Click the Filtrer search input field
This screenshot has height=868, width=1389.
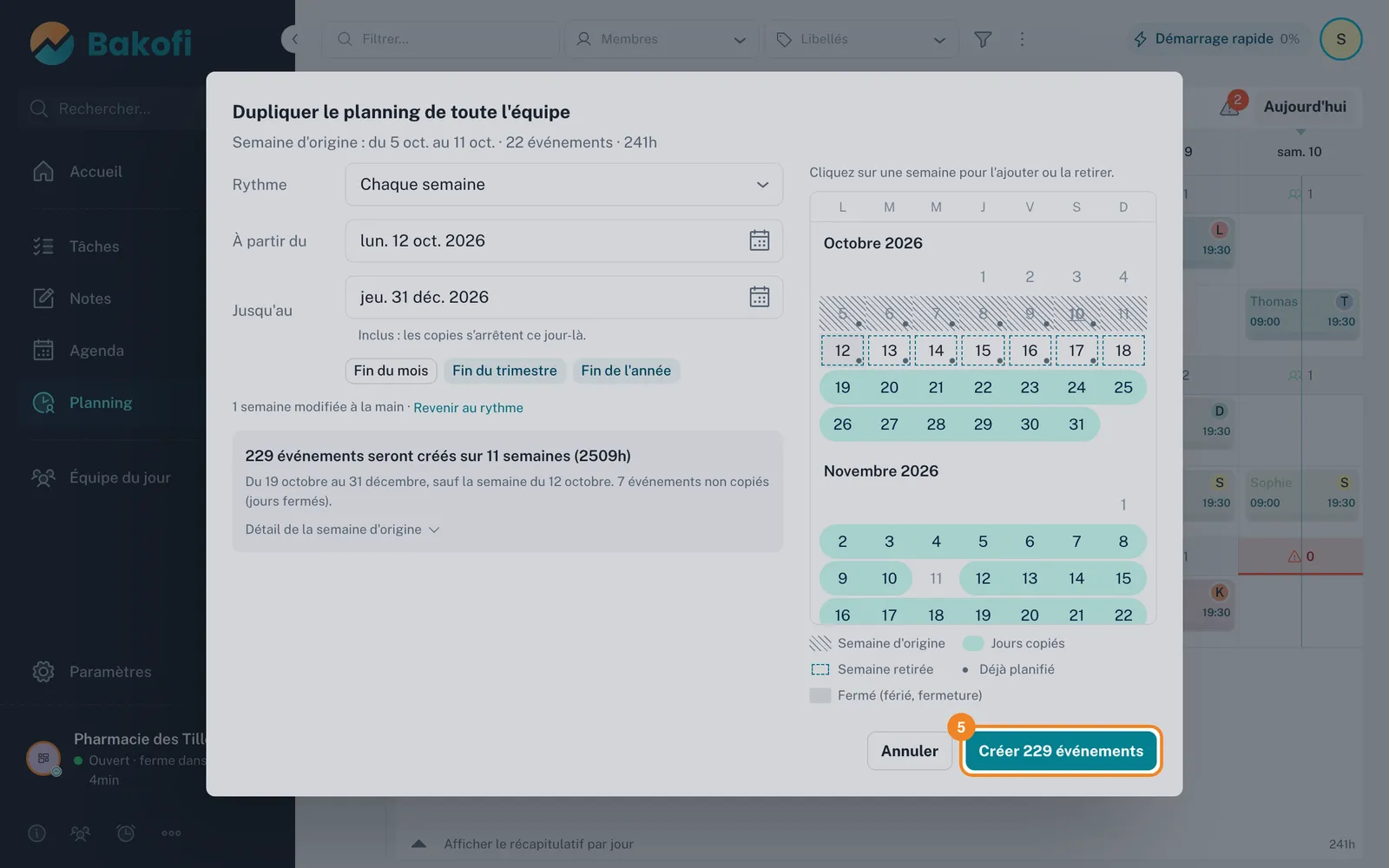pos(441,39)
